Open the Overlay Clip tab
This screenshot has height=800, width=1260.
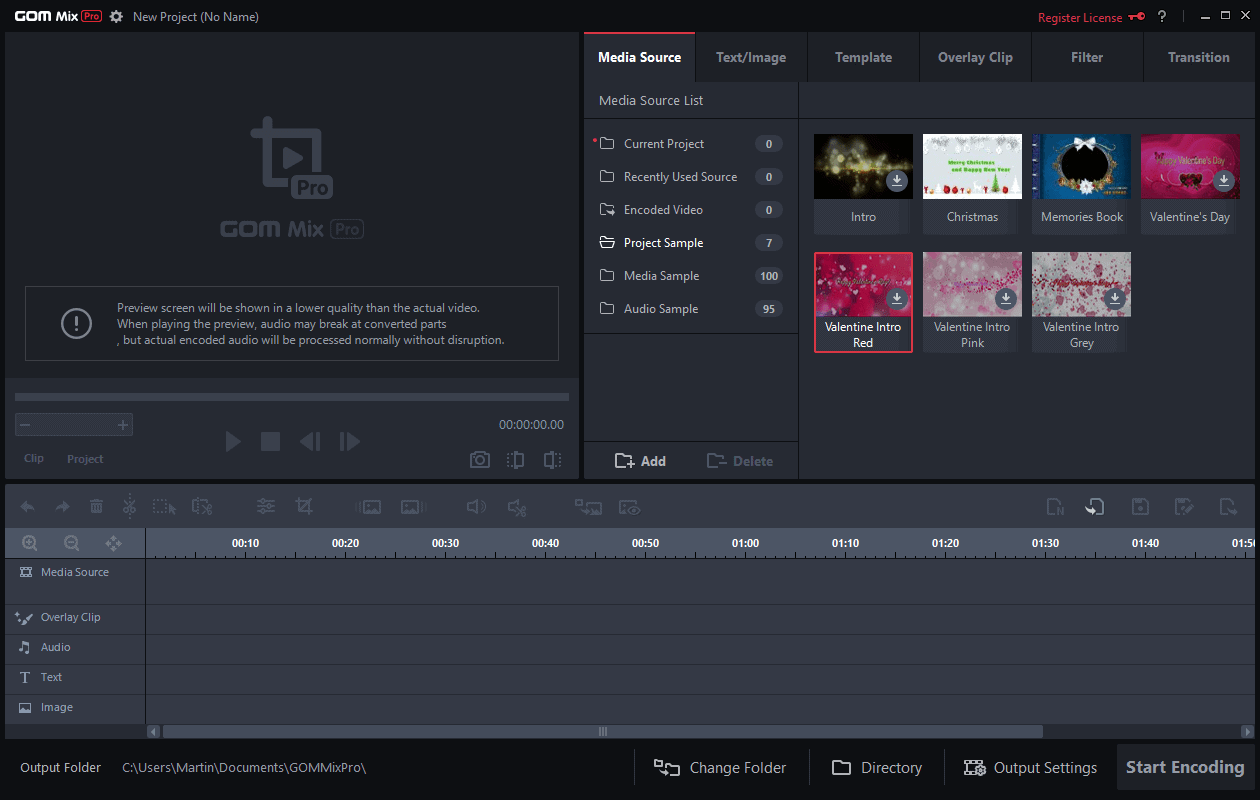(x=975, y=57)
